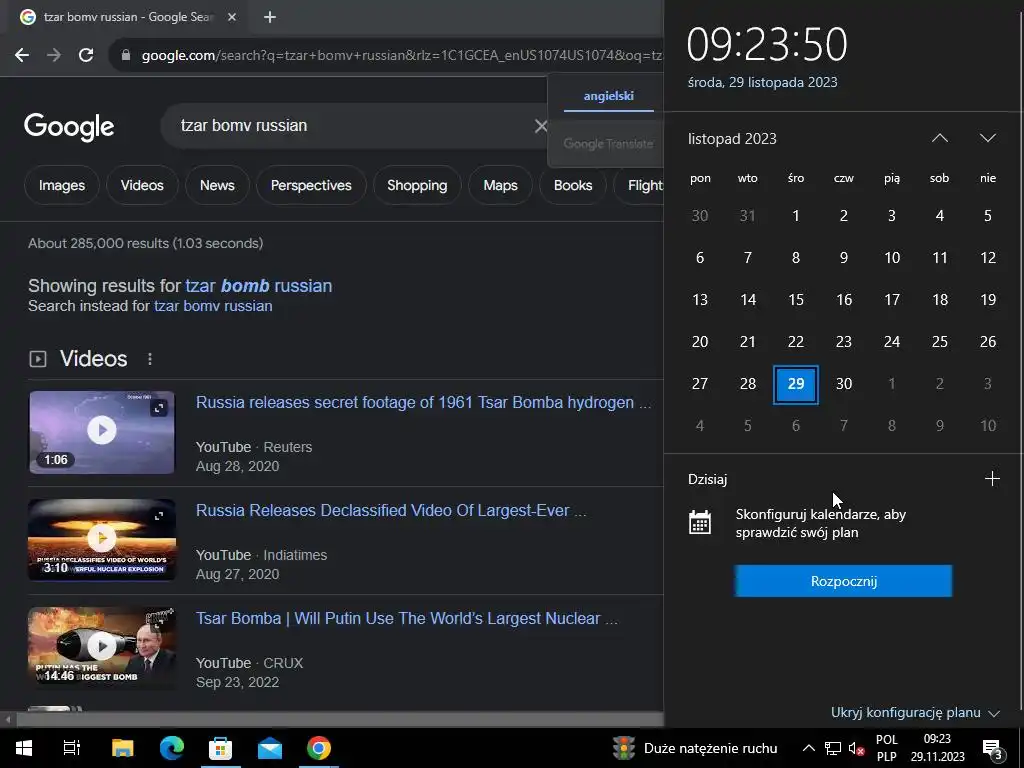Close the tzar bomv russian tab

[x=231, y=17]
